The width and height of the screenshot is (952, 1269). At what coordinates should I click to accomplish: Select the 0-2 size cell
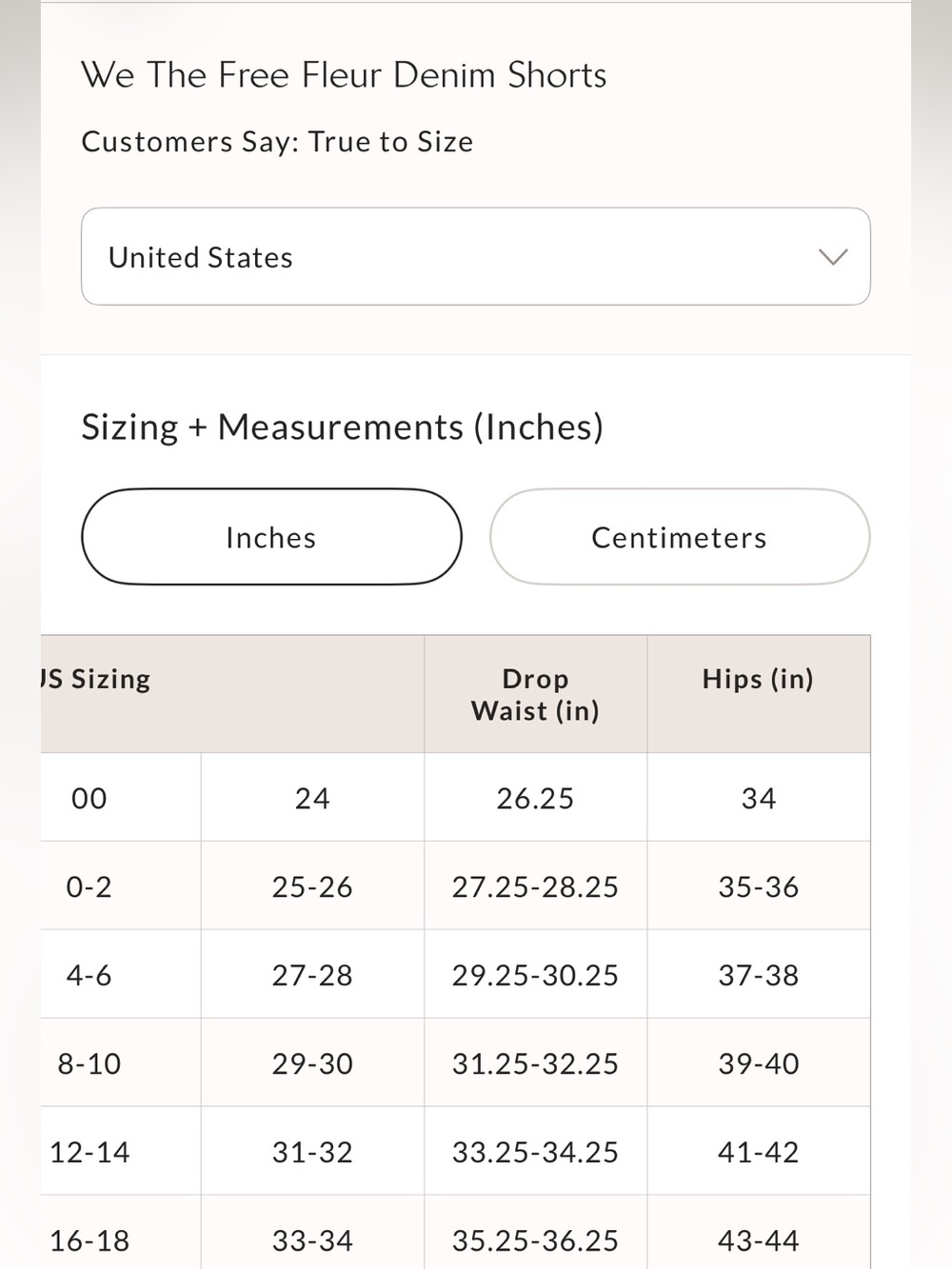click(x=89, y=886)
